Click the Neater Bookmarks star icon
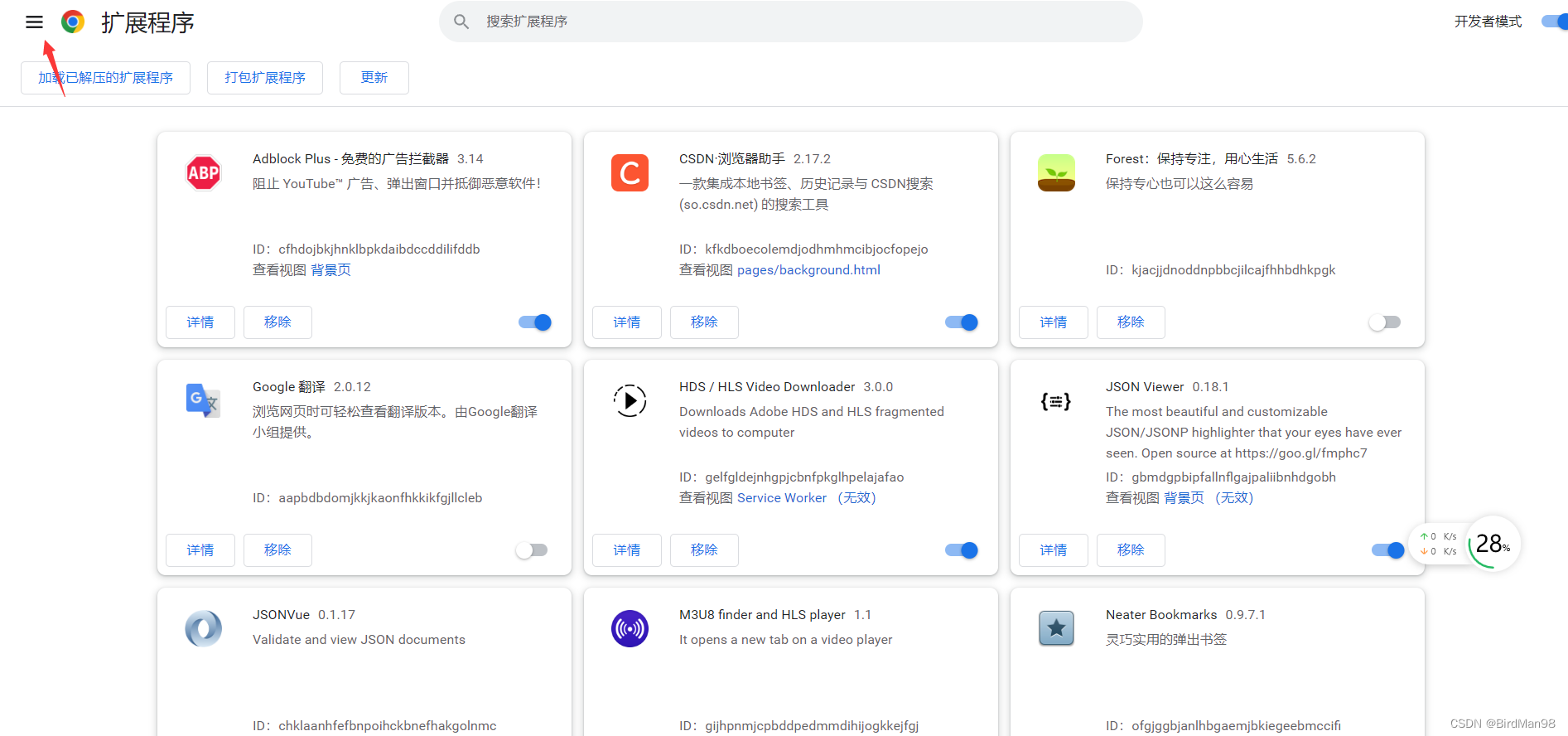Screen dimensions: 1568x736 tap(1056, 629)
